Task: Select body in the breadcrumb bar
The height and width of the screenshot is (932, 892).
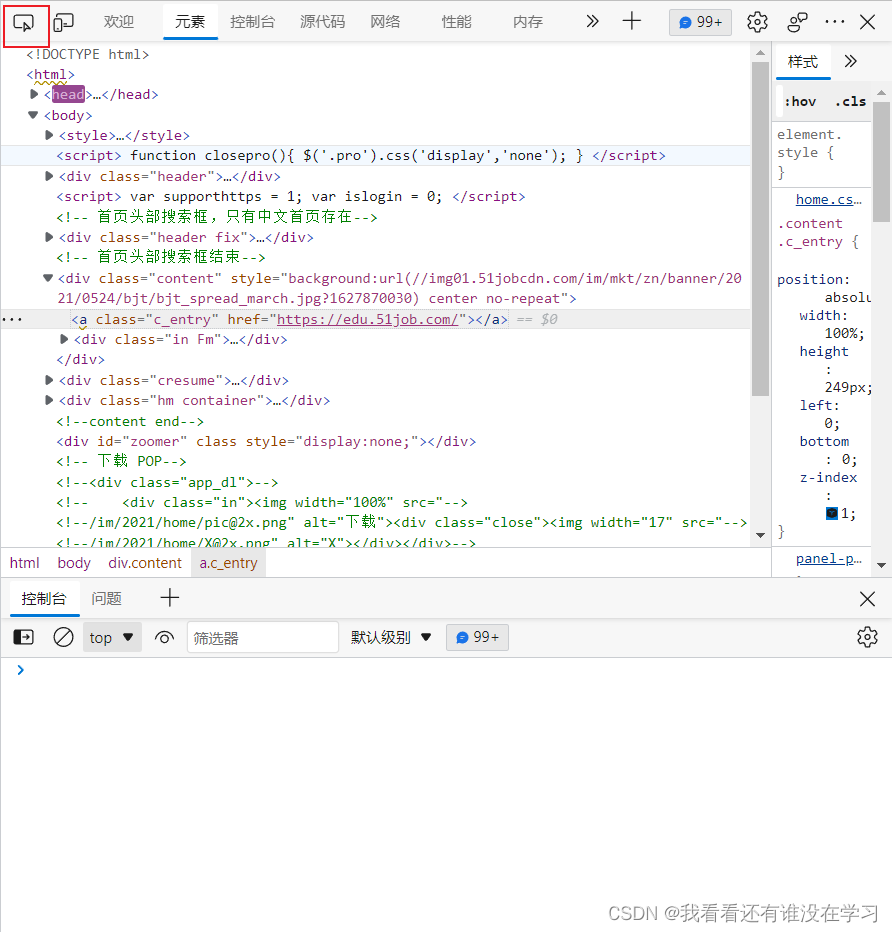Action: pos(74,563)
